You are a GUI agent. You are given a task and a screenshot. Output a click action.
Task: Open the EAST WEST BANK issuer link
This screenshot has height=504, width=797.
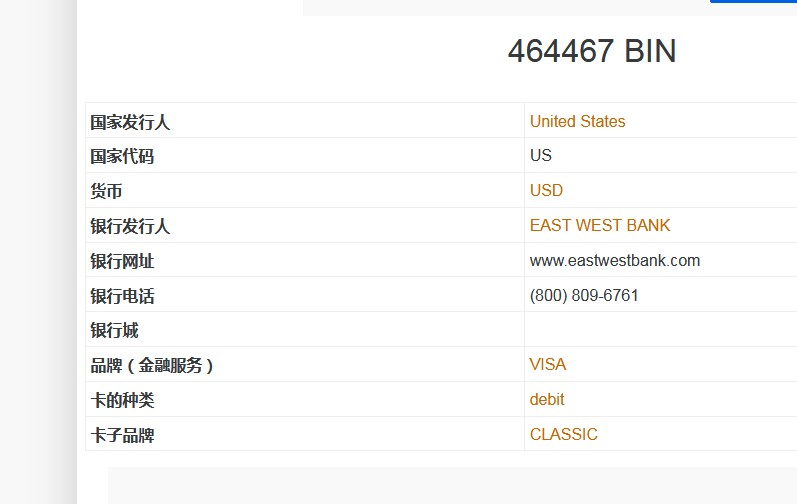point(600,225)
